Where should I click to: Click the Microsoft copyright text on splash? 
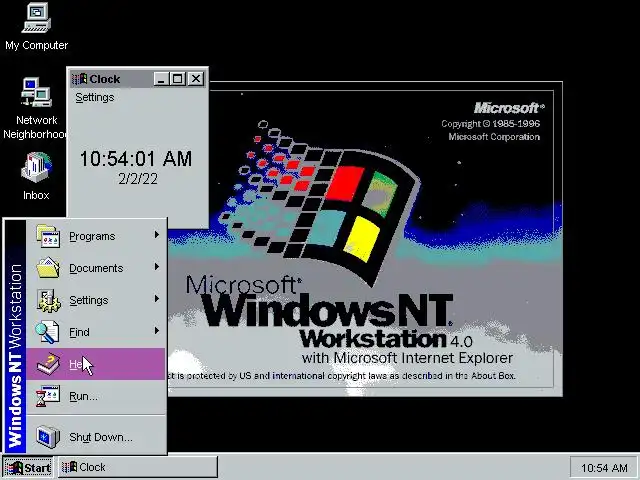(x=491, y=130)
